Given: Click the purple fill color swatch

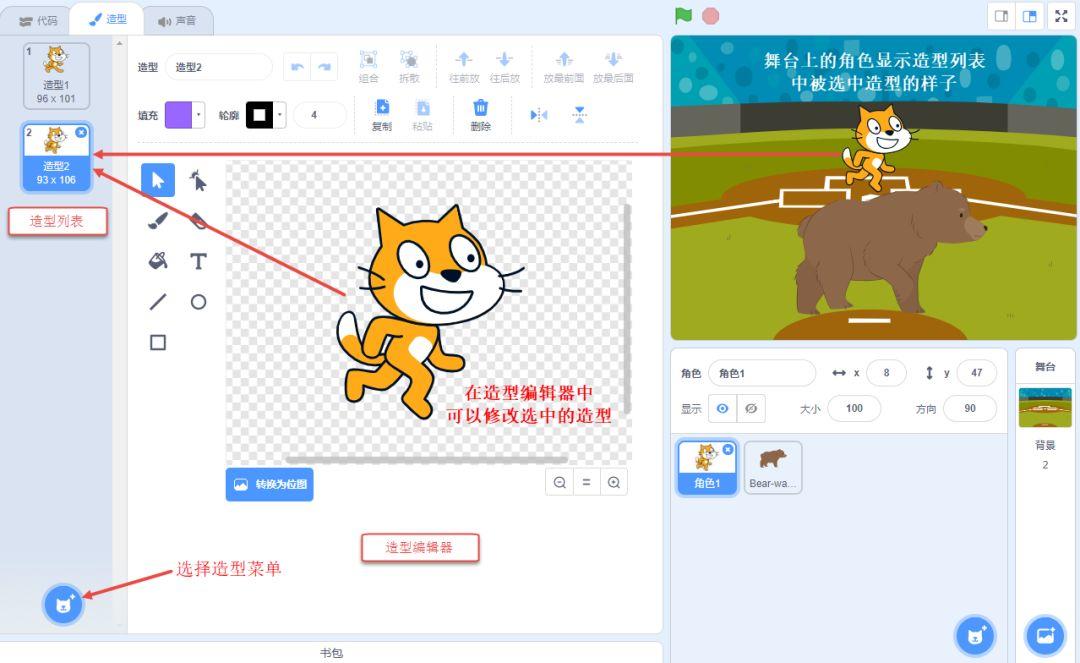Looking at the screenshot, I should point(178,115).
